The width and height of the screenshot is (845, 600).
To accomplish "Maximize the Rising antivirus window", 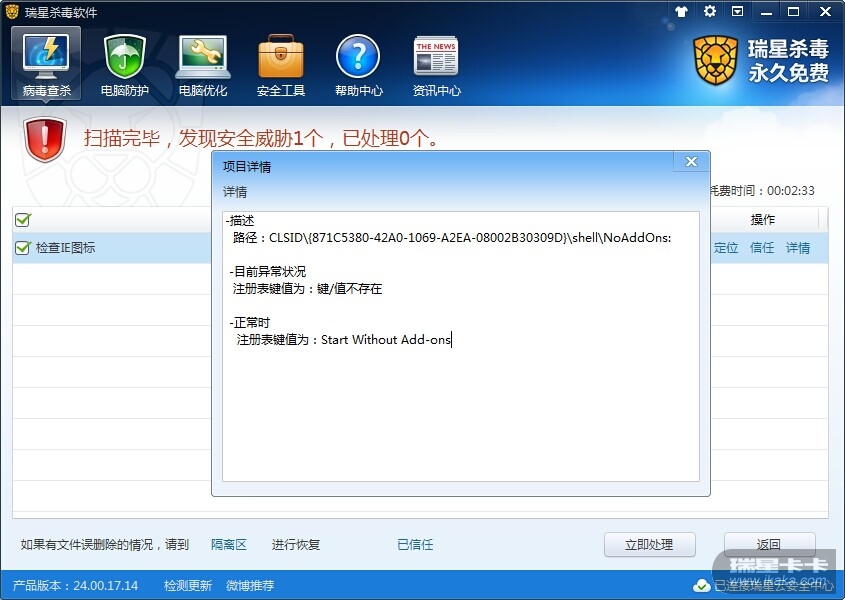I will pyautogui.click(x=794, y=11).
